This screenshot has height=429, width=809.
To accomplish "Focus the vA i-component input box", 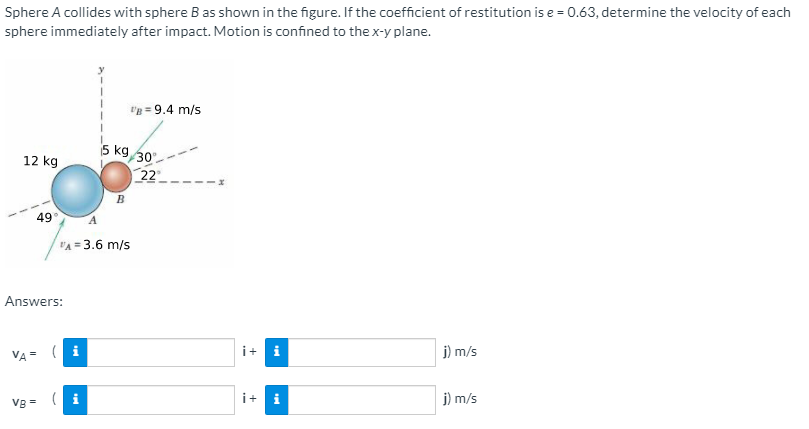I will (x=160, y=352).
